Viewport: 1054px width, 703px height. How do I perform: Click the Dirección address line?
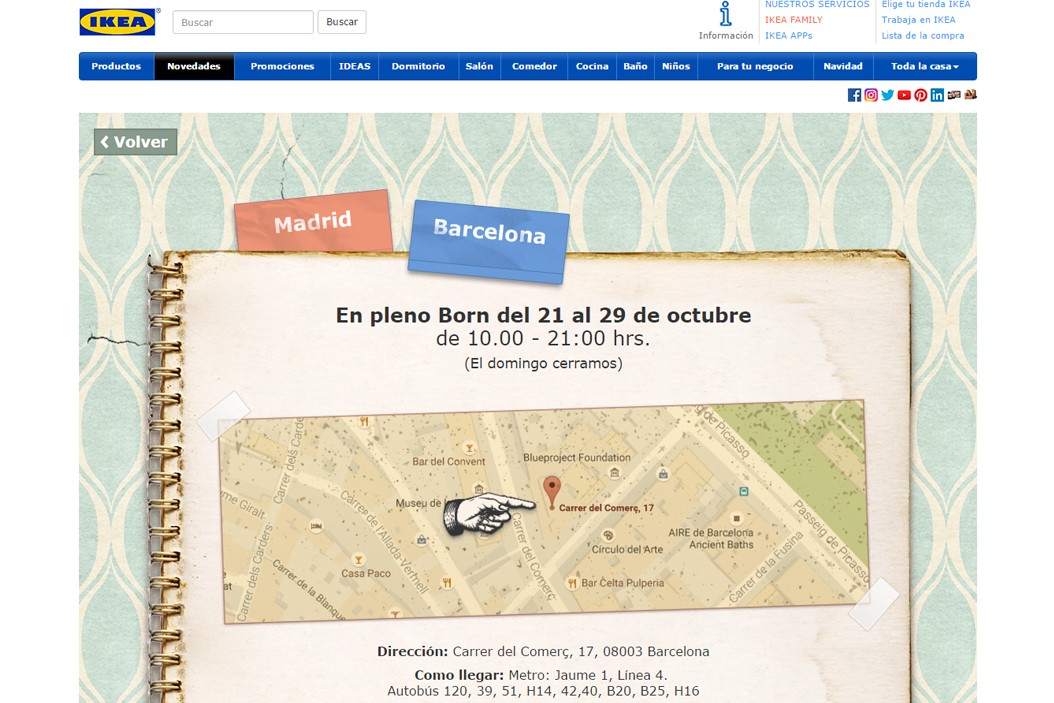pyautogui.click(x=543, y=651)
